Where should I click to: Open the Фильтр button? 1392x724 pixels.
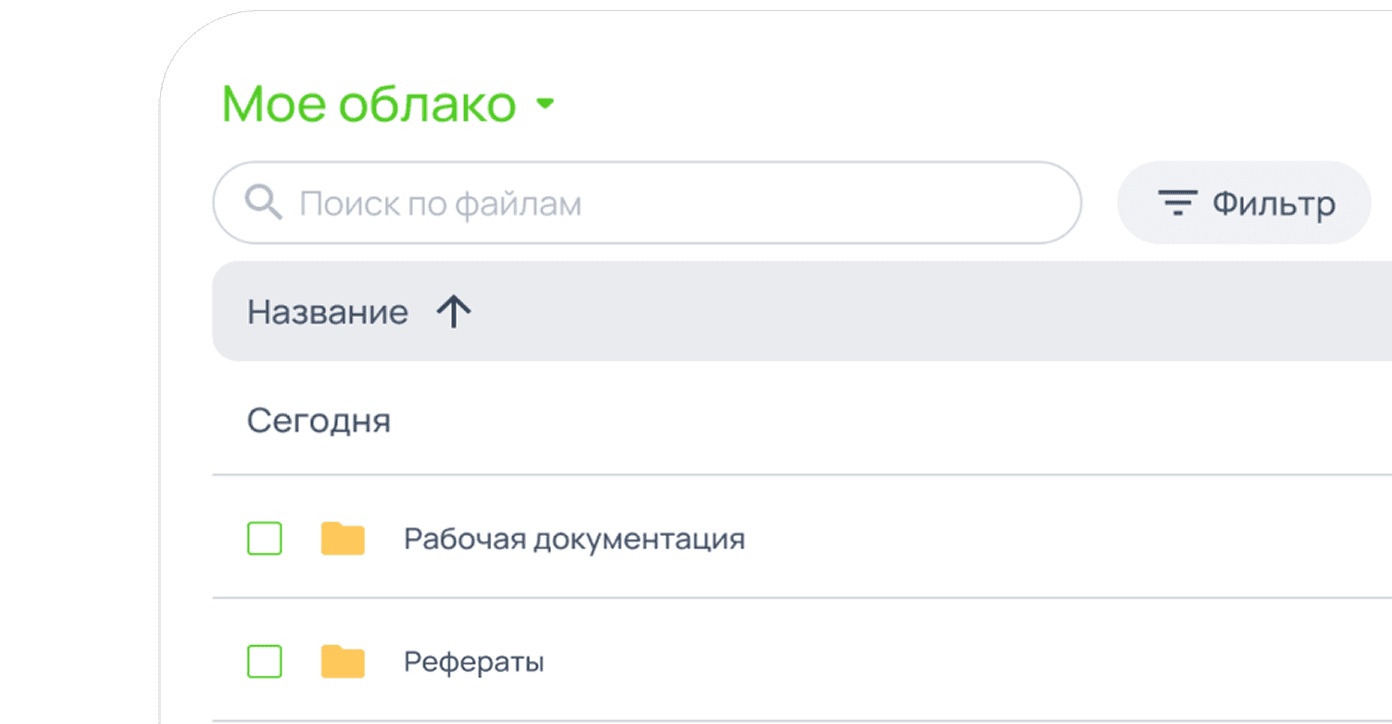point(1243,203)
